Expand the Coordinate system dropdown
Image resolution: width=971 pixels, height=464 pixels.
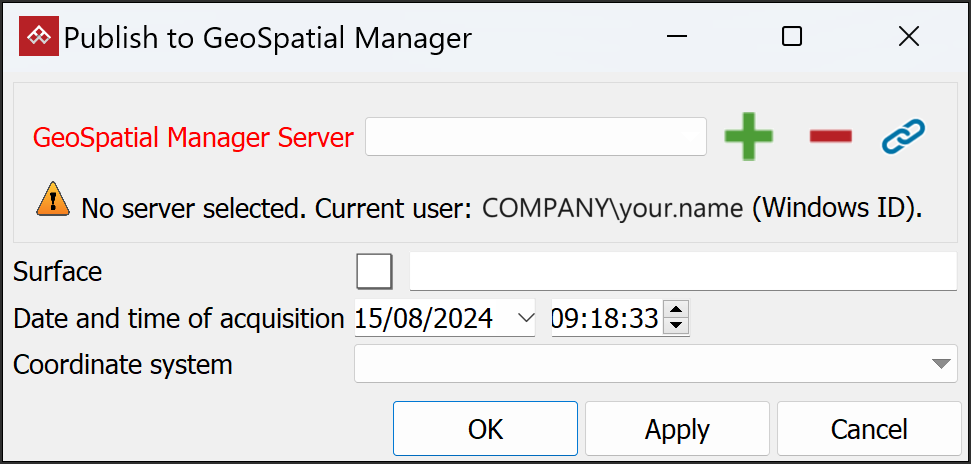[940, 364]
